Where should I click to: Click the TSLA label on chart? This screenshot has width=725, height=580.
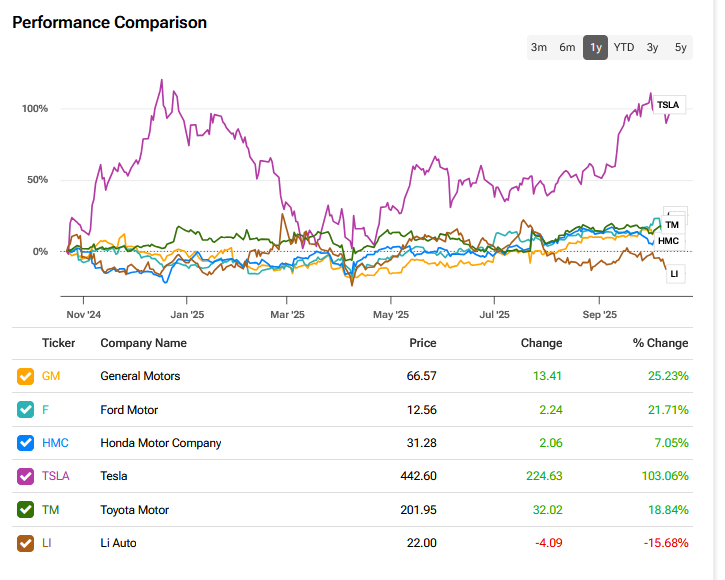667,104
